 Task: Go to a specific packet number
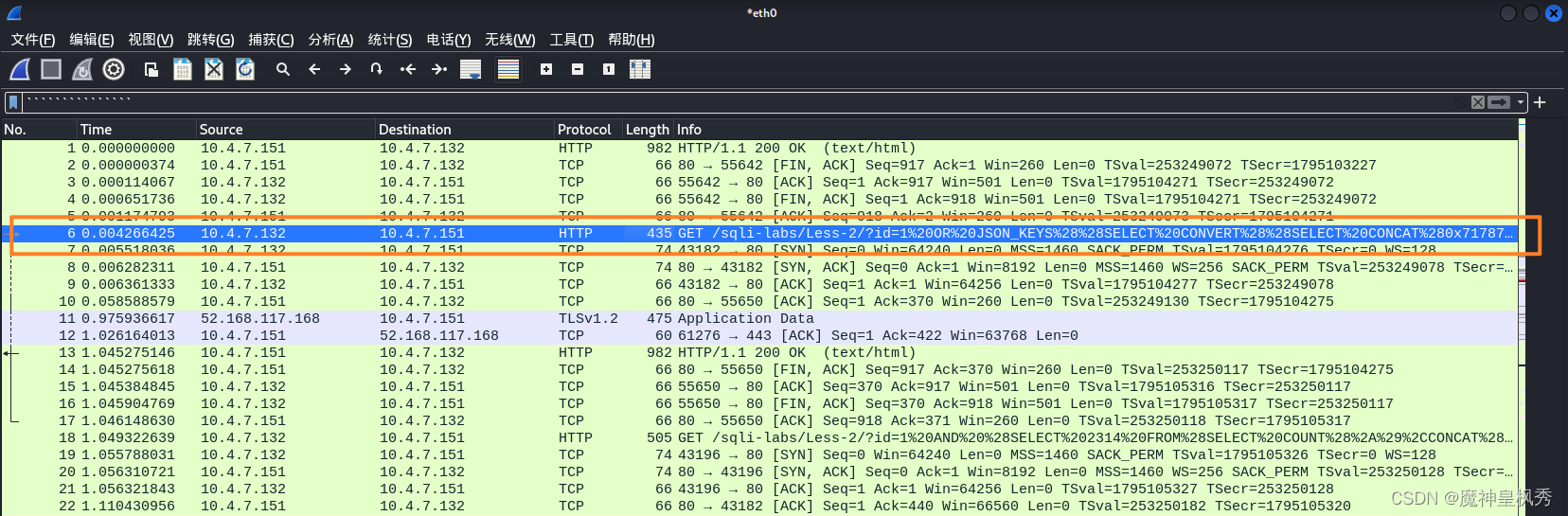click(x=377, y=69)
